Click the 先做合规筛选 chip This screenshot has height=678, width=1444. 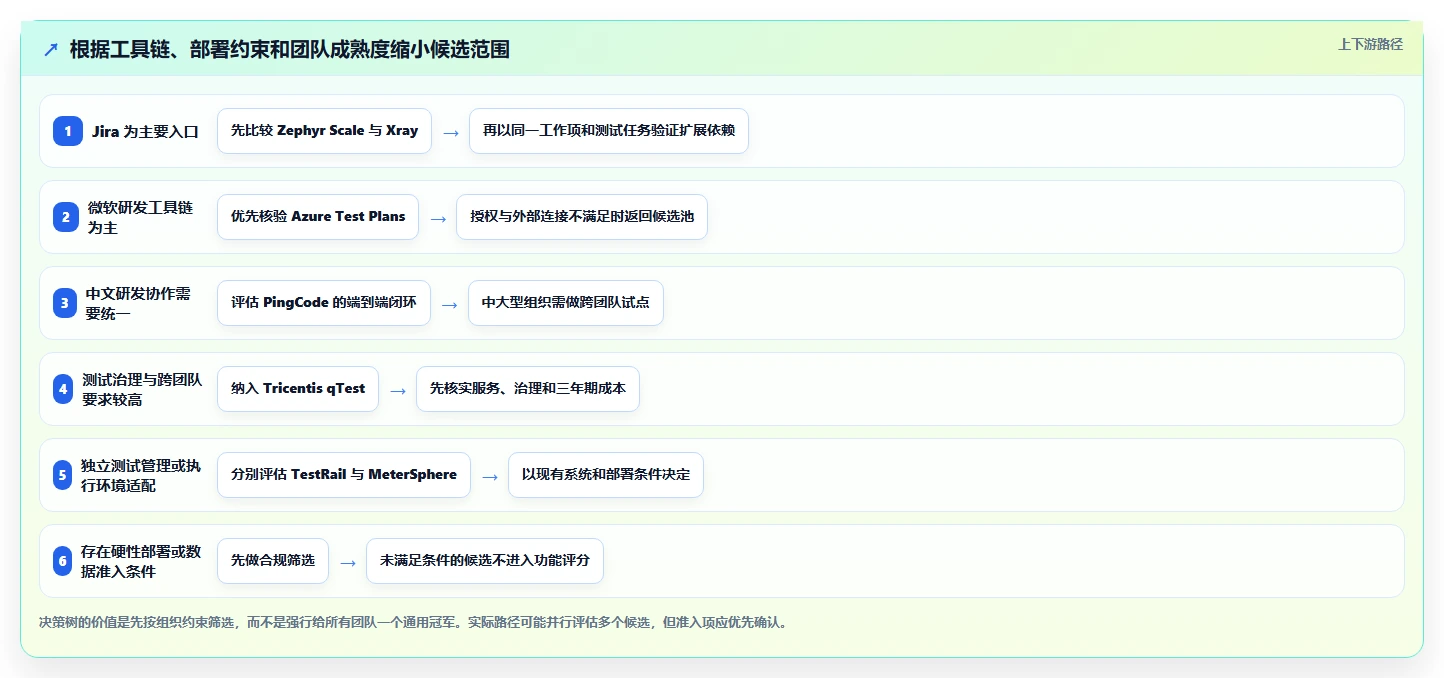(x=273, y=561)
